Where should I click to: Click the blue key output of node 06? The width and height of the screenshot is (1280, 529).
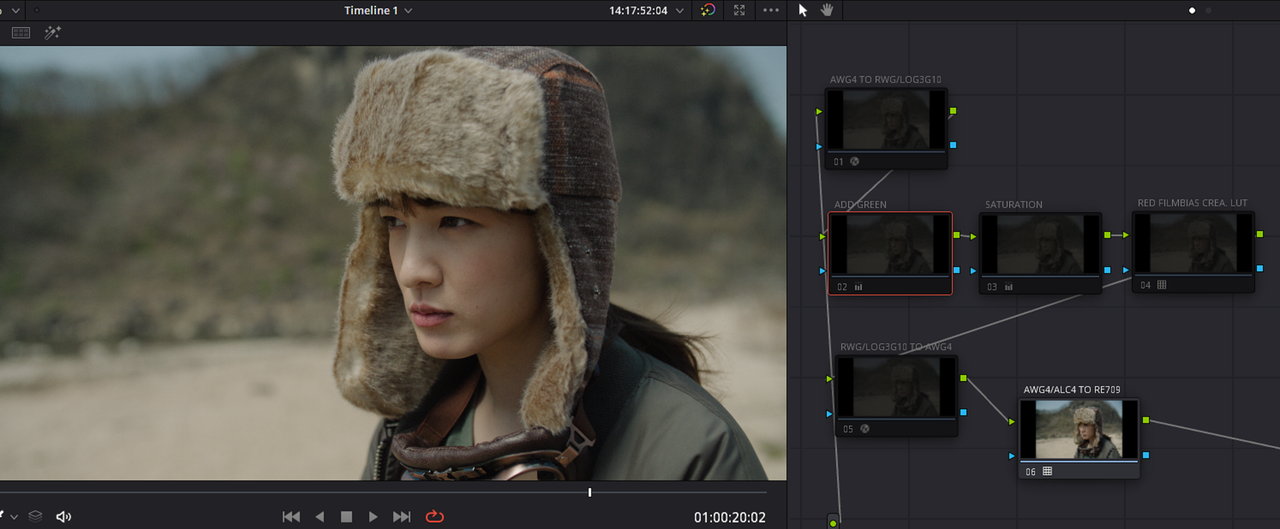tap(1145, 455)
